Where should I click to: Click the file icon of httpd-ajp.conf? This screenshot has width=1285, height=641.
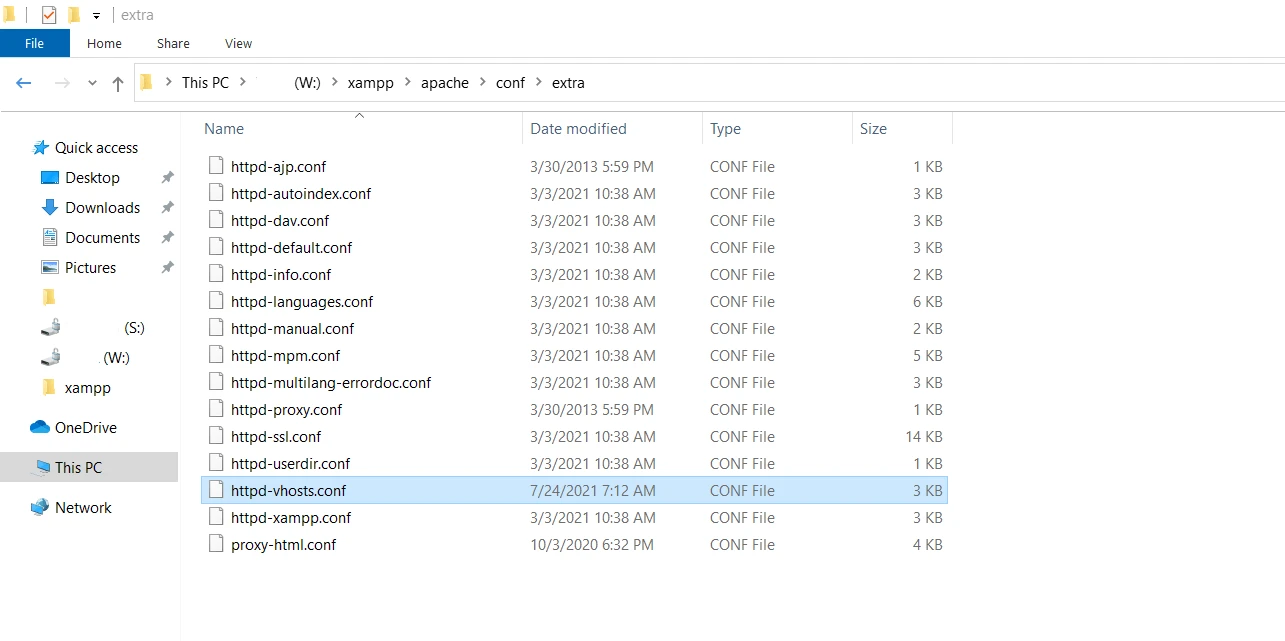coord(215,166)
